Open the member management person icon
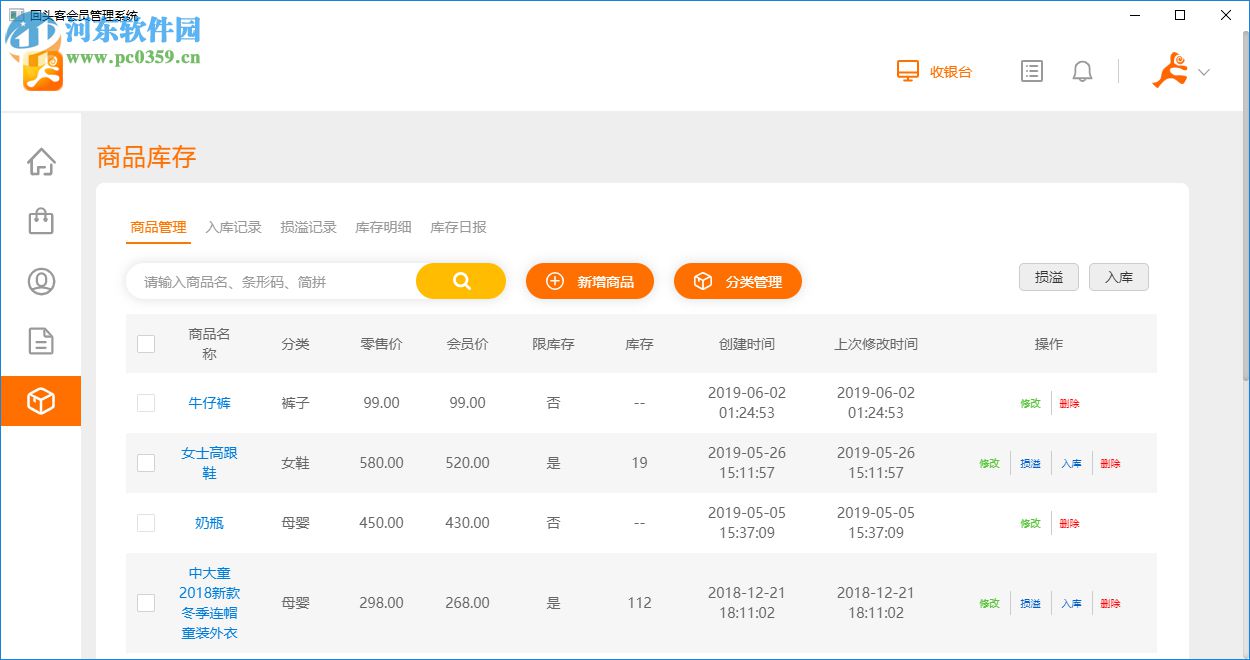 coord(41,281)
